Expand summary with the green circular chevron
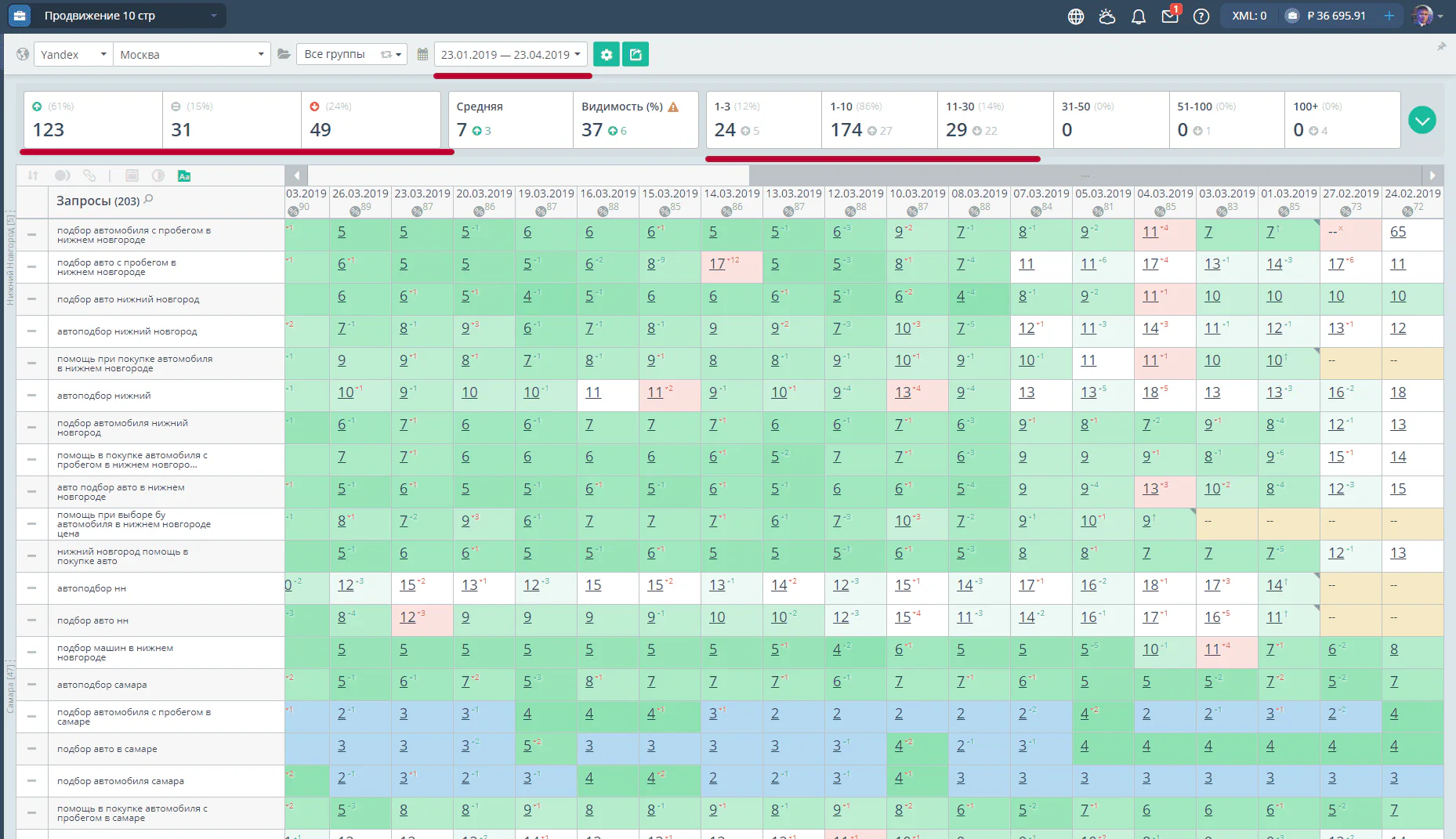The height and width of the screenshot is (839, 1456). (1422, 120)
